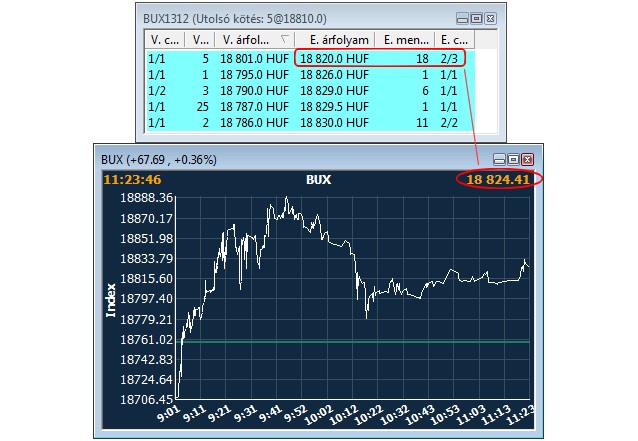Image resolution: width=638 pixels, height=441 pixels.
Task: Select bid price 18 801.0 HUF
Action: [254, 59]
